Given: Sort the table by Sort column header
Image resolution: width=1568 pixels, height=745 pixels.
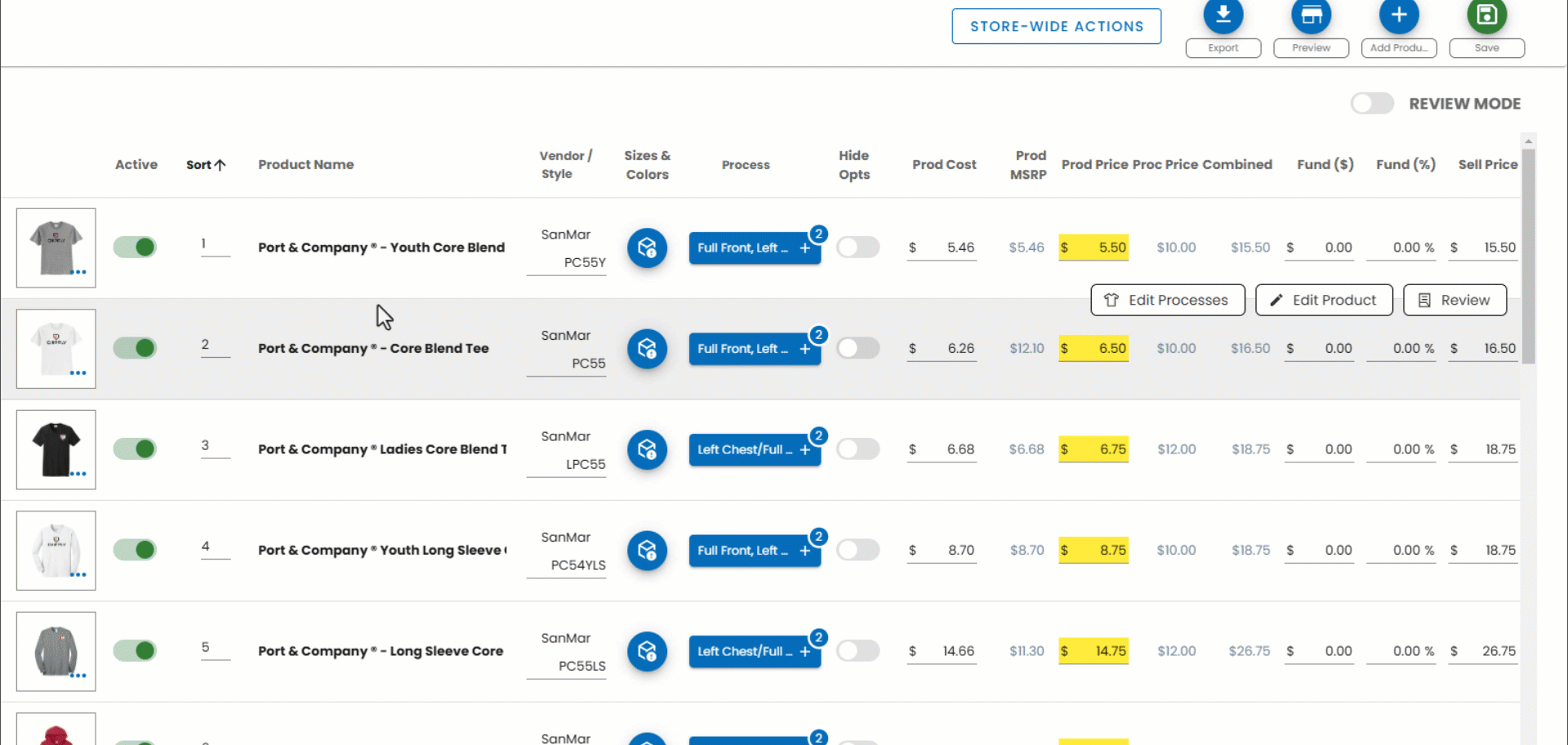Looking at the screenshot, I should tap(205, 165).
